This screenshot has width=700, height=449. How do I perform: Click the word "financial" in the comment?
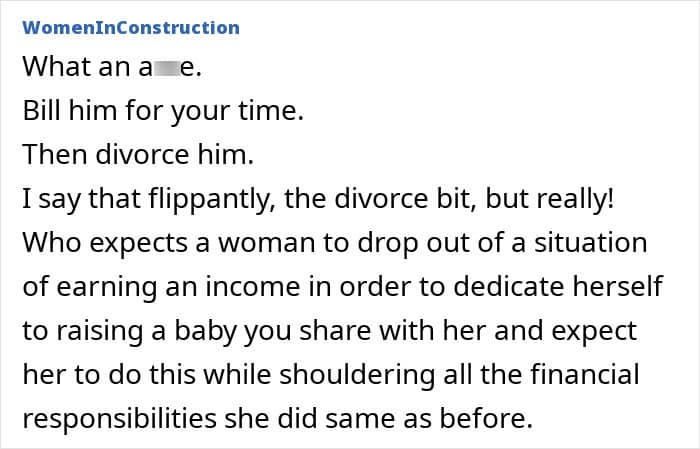[582, 375]
